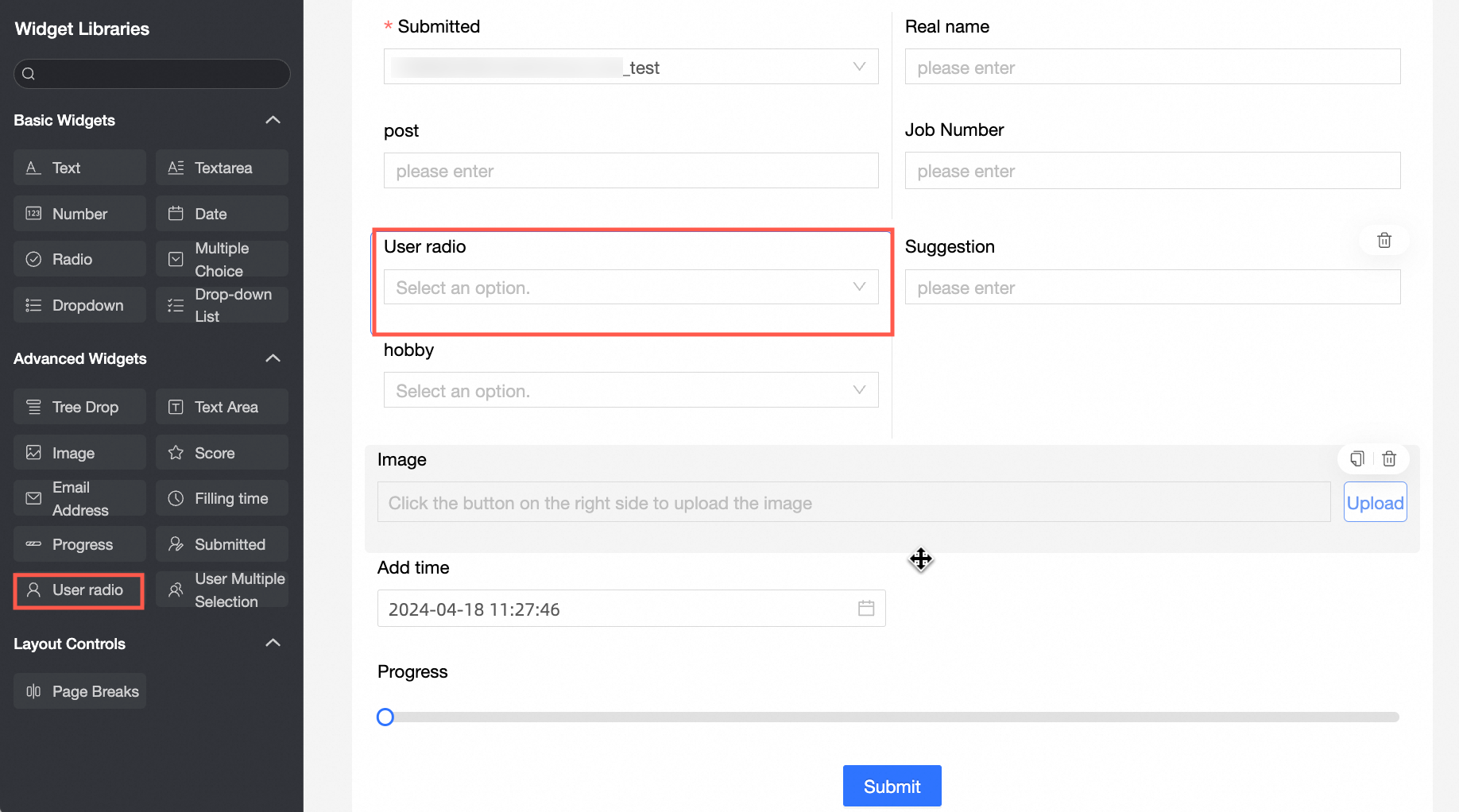Click the Upload button
The image size is (1459, 812).
(1375, 502)
